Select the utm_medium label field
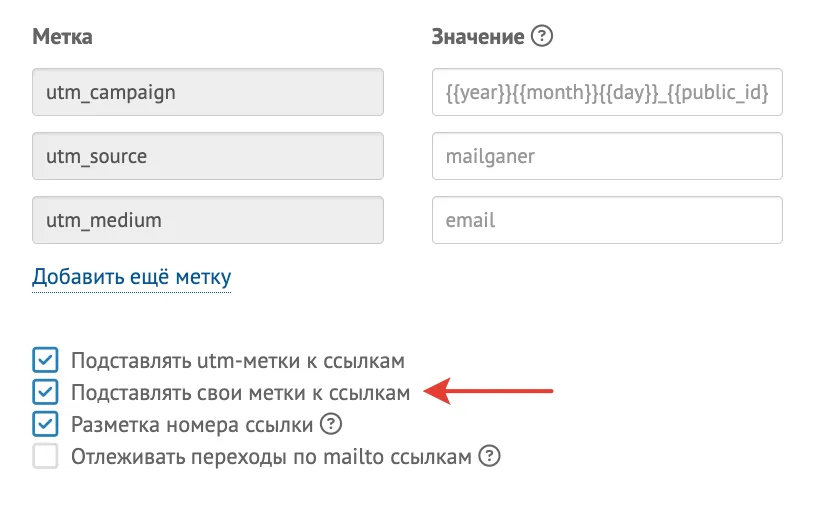The image size is (814, 516). [x=208, y=220]
